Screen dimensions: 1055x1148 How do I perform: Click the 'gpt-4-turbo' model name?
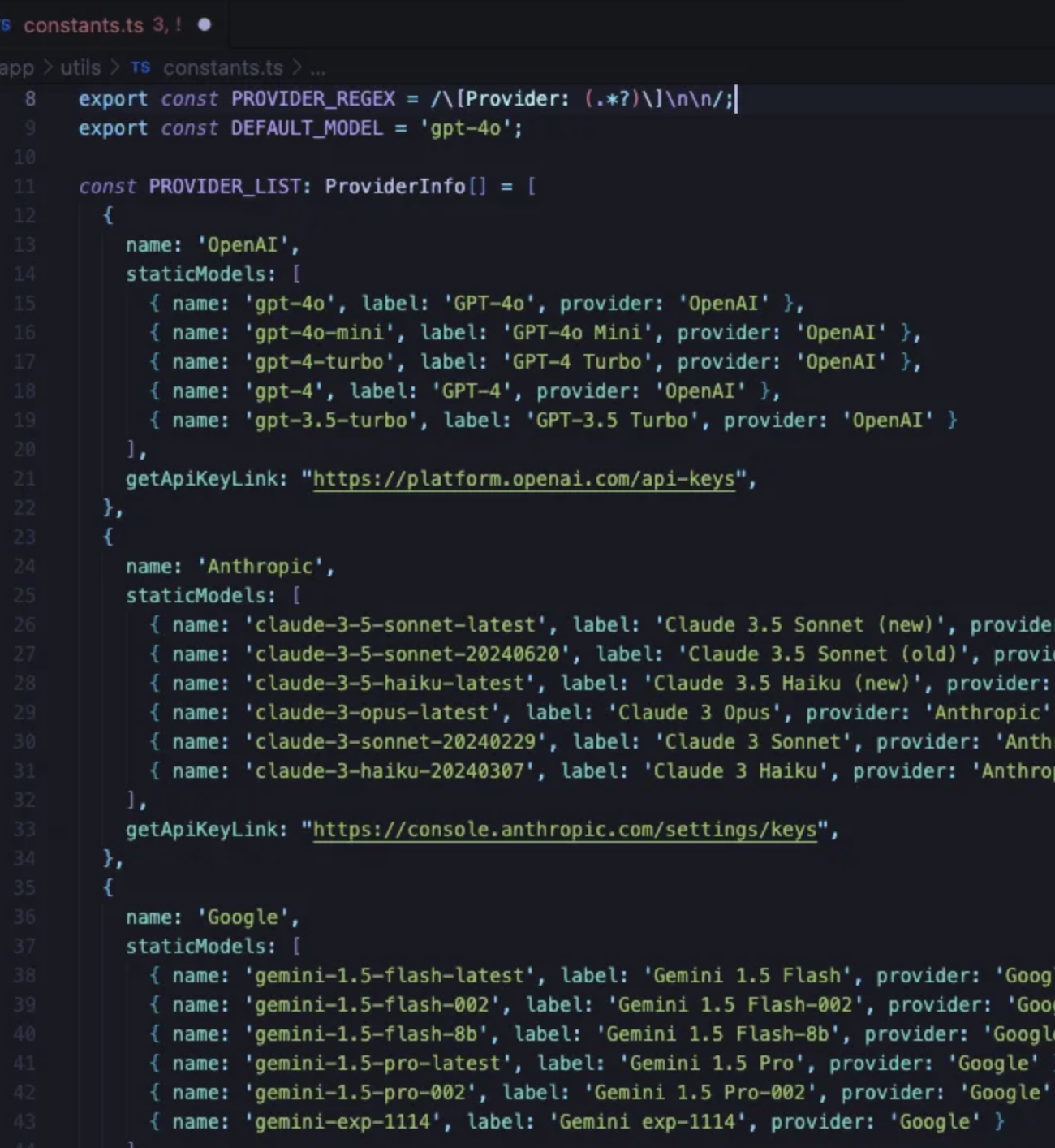(319, 362)
